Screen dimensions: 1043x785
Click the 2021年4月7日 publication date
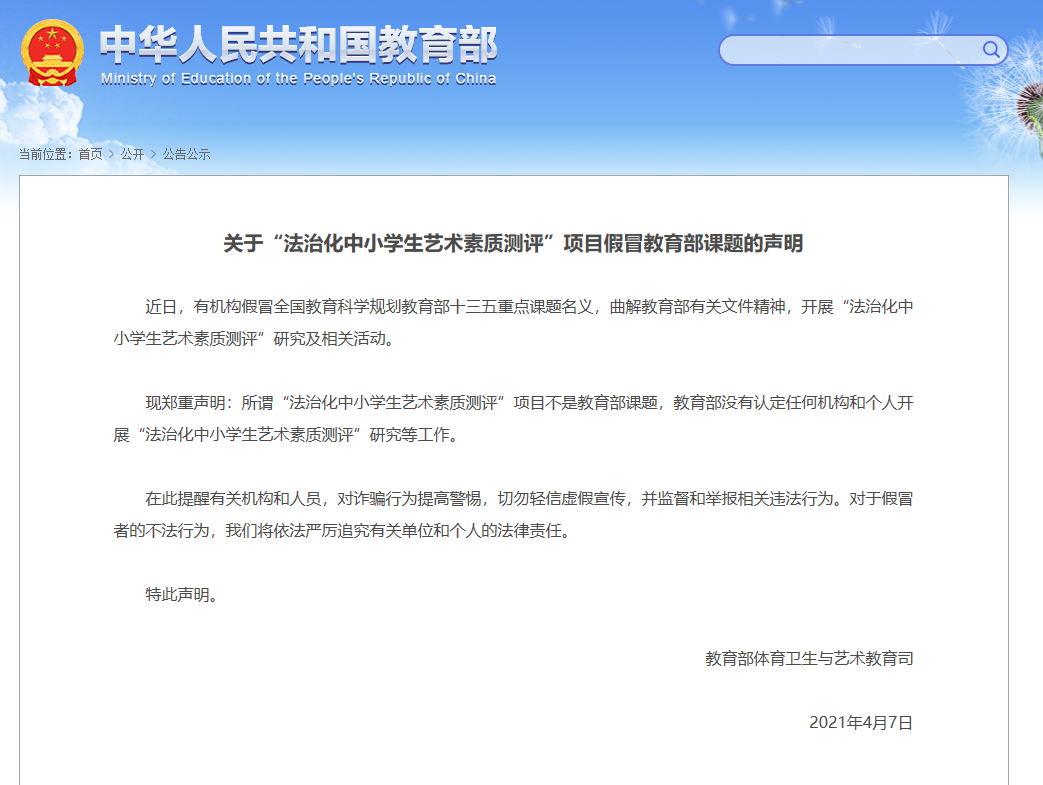coord(860,722)
